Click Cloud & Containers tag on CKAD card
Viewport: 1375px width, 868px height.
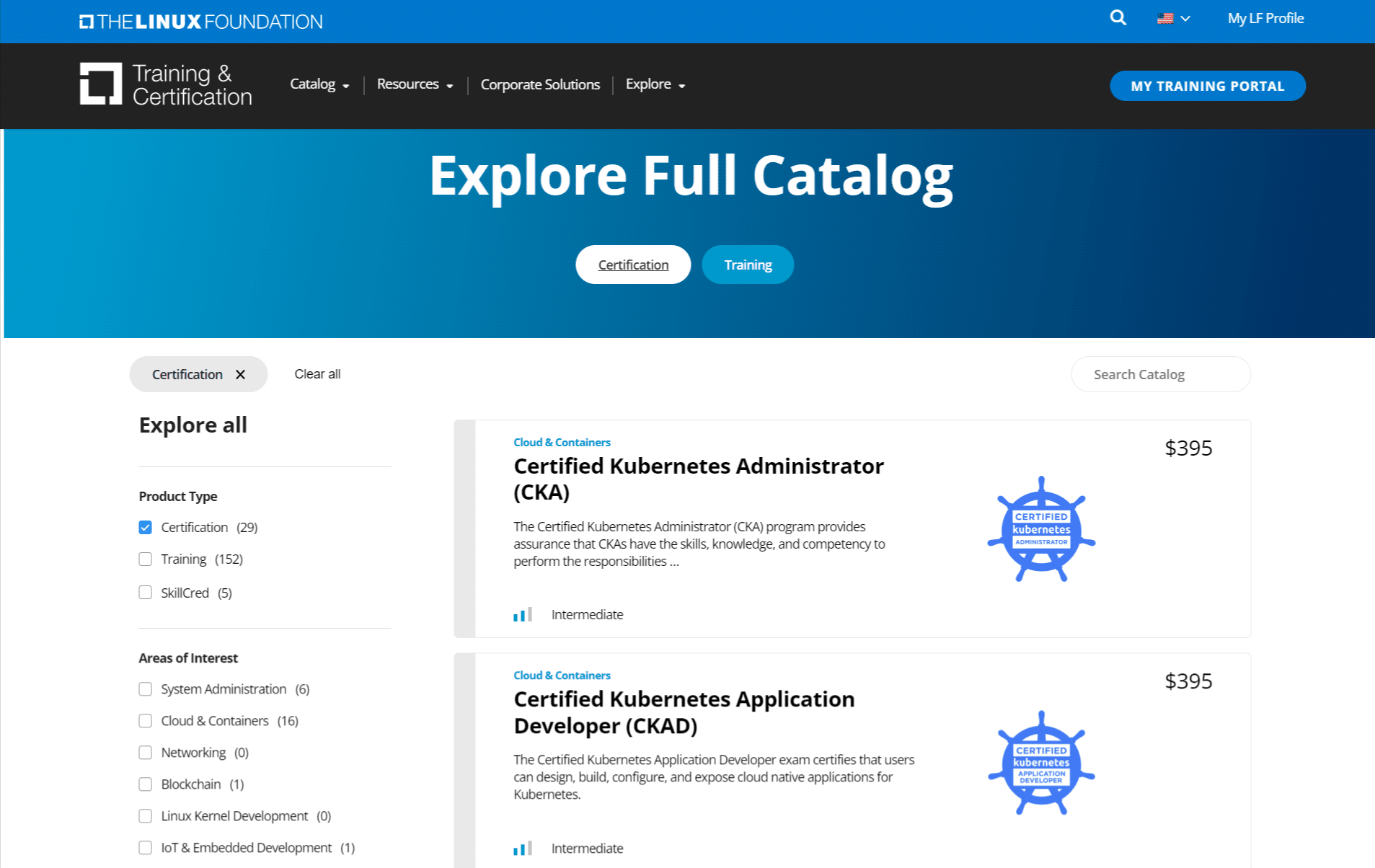(x=562, y=676)
